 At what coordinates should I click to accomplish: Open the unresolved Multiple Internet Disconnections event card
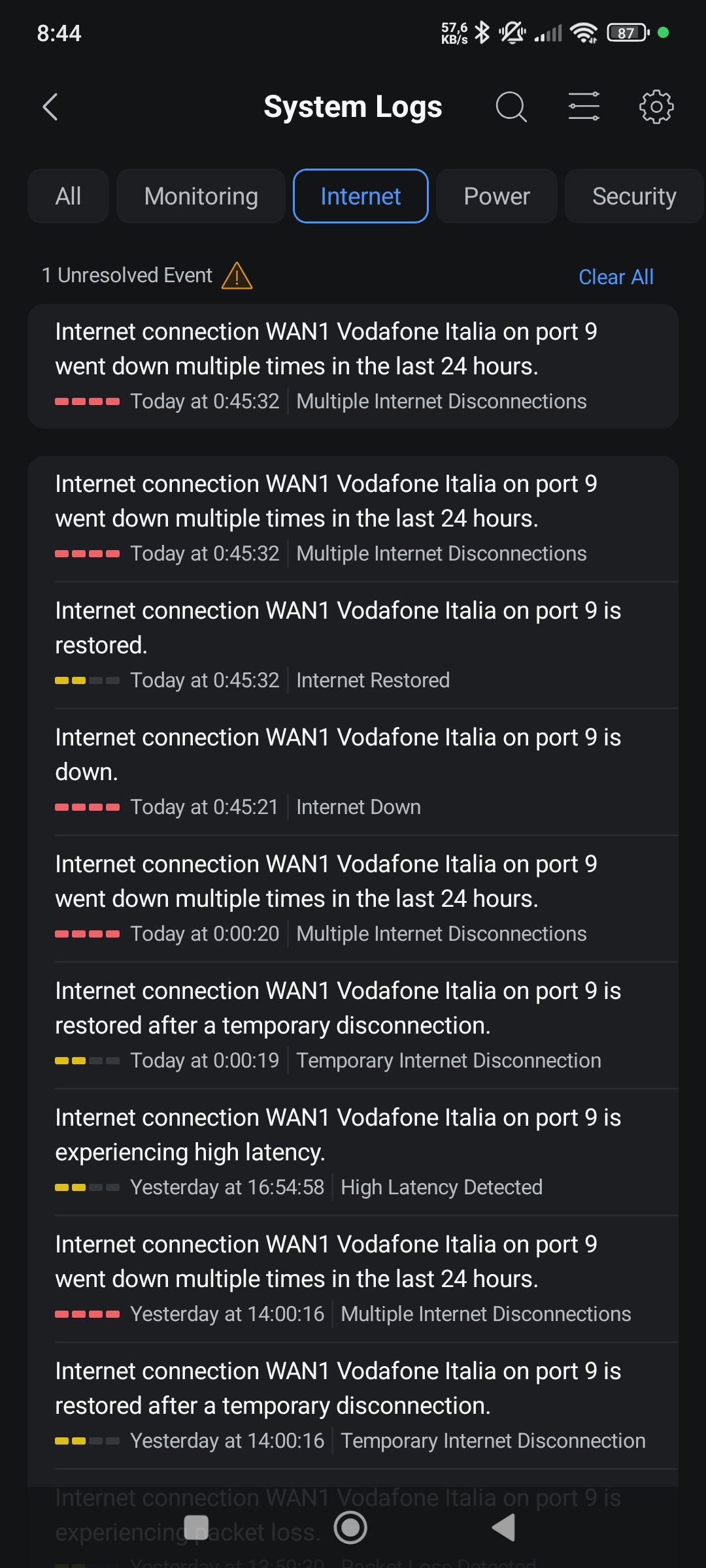(352, 366)
